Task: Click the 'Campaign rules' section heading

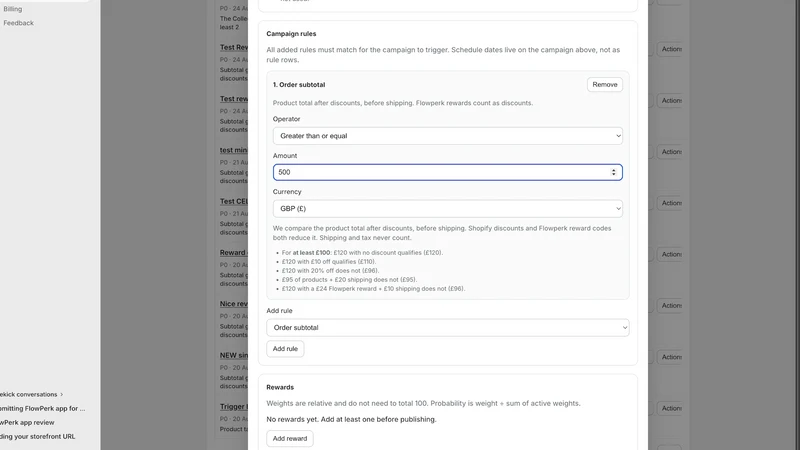Action: (291, 34)
